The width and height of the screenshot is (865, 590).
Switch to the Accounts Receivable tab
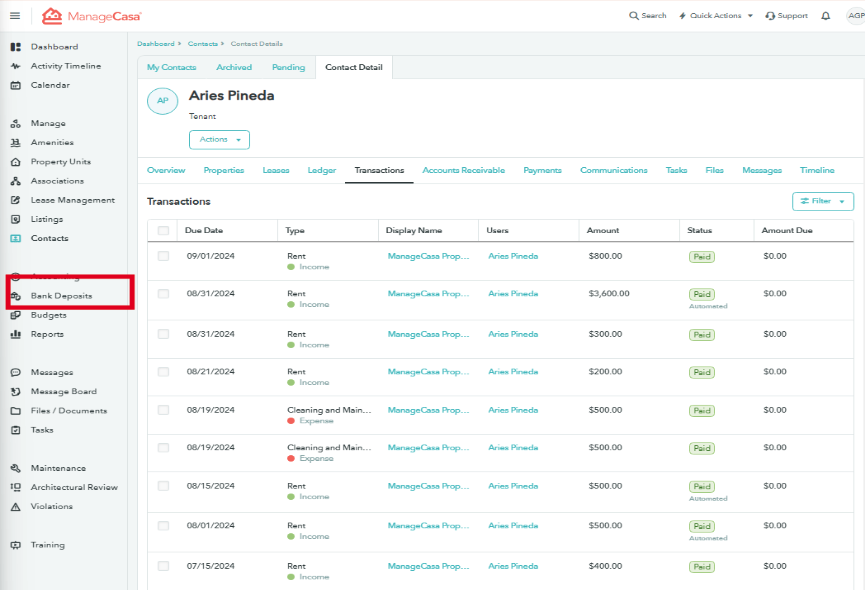[463, 170]
